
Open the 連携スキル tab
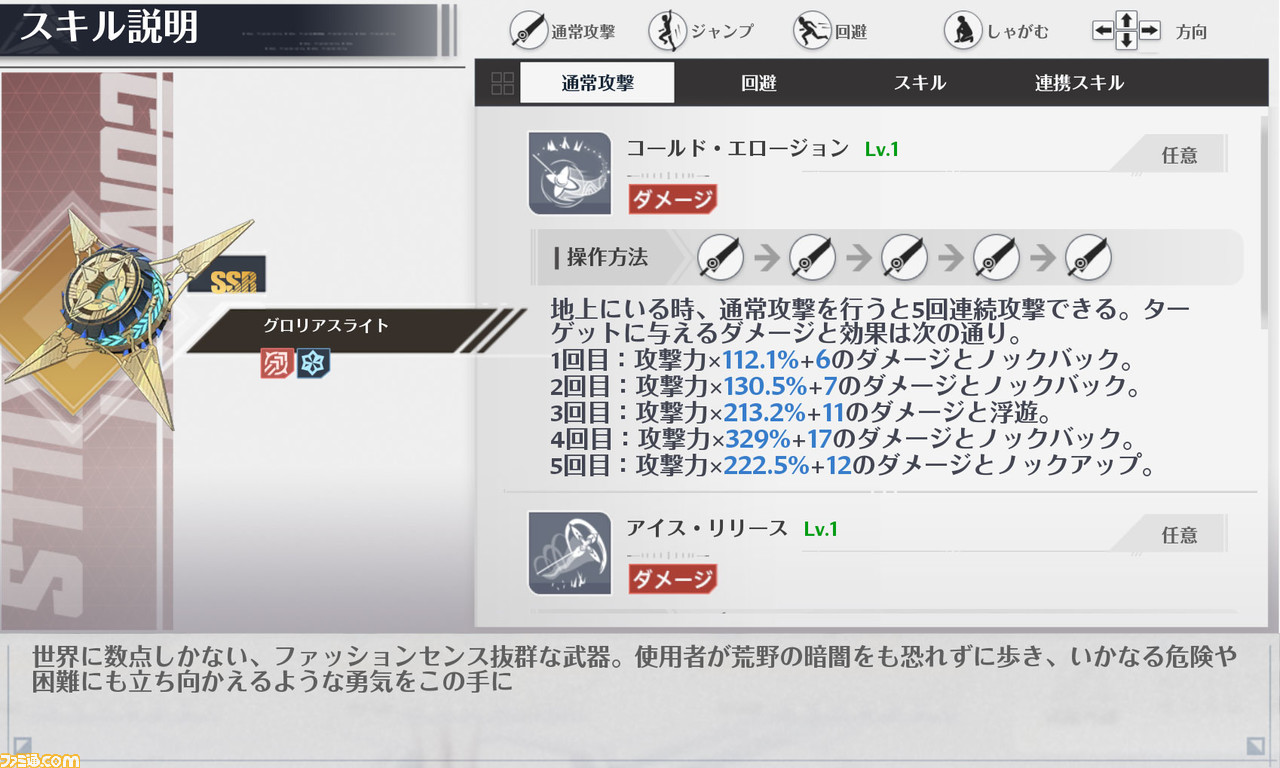pos(1079,83)
